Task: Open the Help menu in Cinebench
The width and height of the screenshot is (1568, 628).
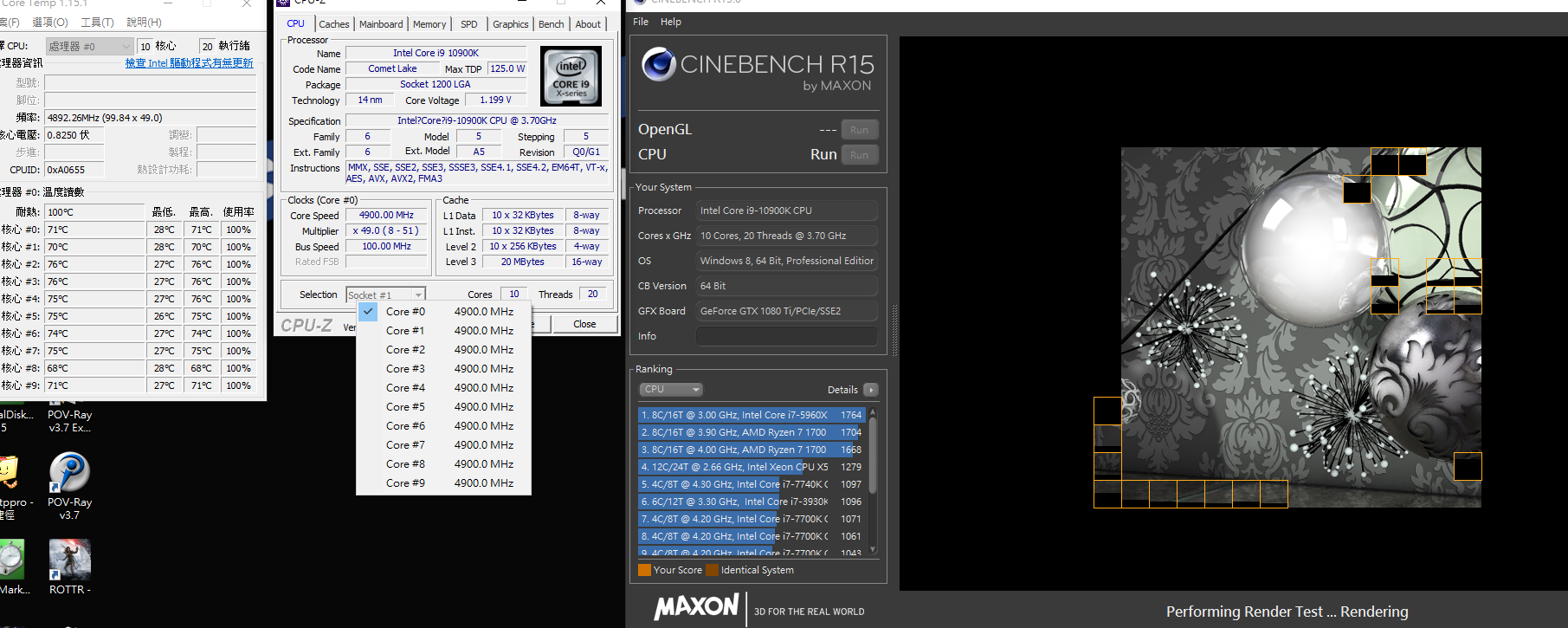Action: pos(671,22)
